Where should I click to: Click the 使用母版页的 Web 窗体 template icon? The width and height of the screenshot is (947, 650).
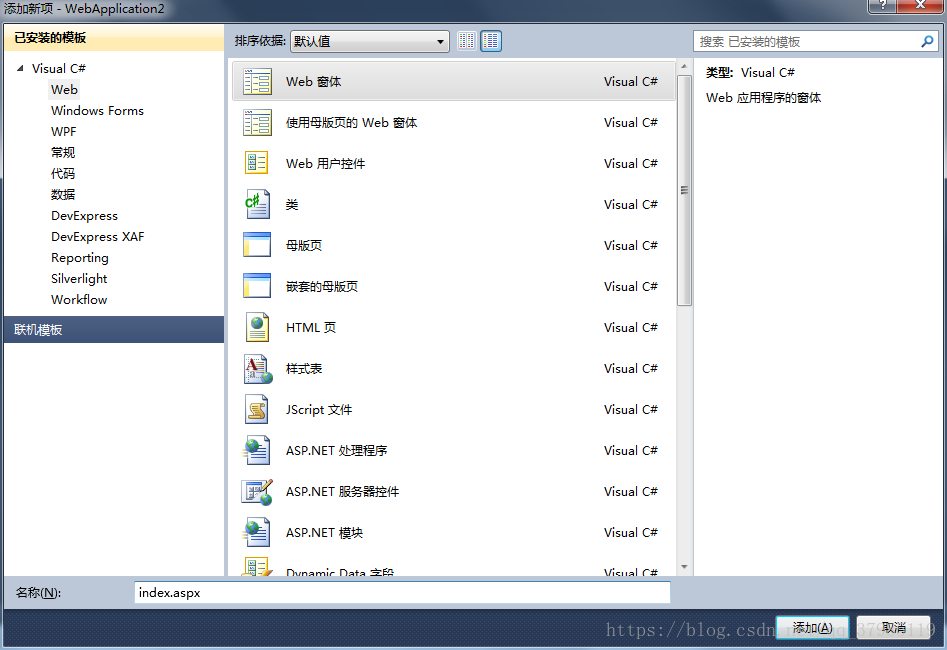257,123
